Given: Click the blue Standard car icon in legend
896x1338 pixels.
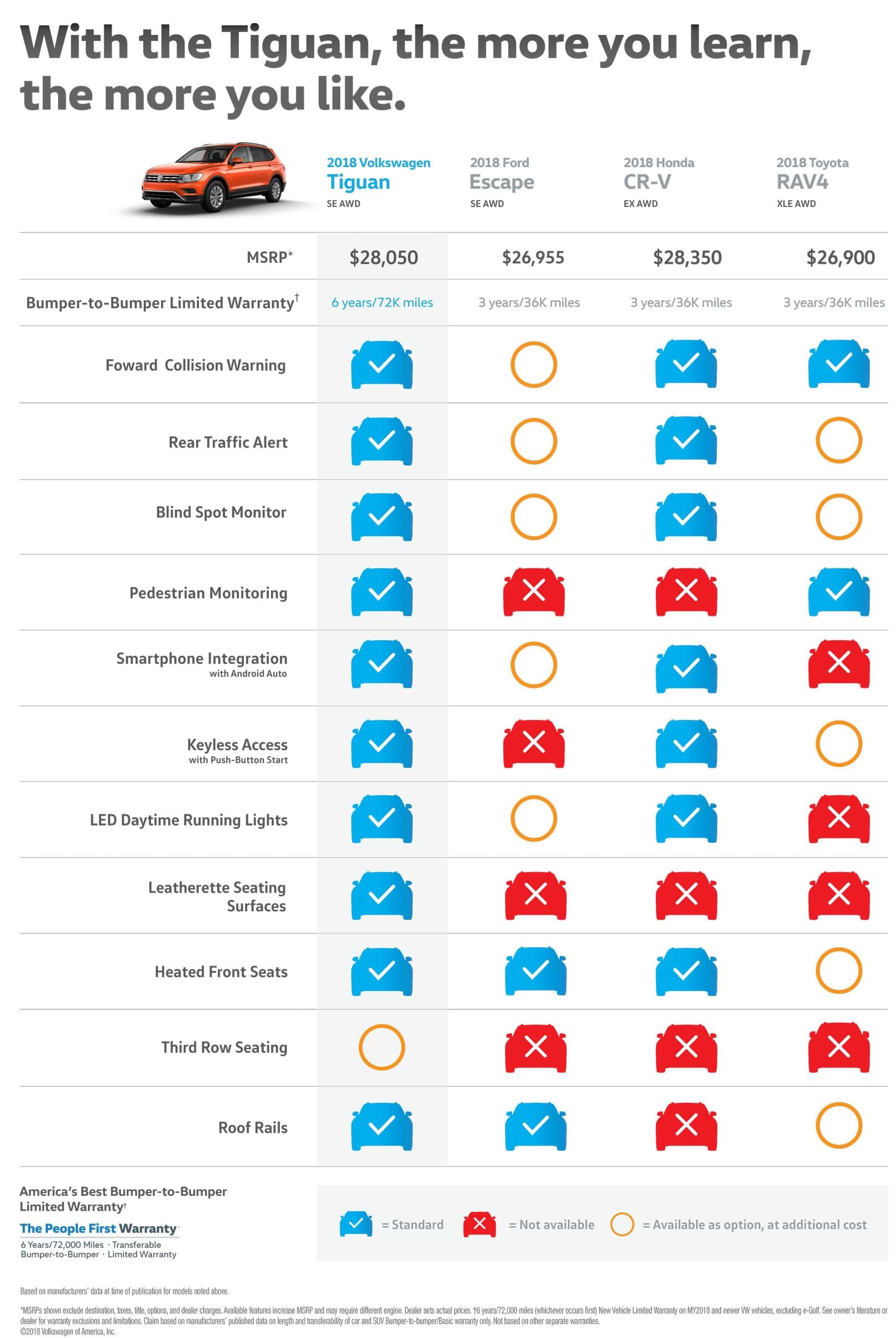Looking at the screenshot, I should pos(356,1223).
